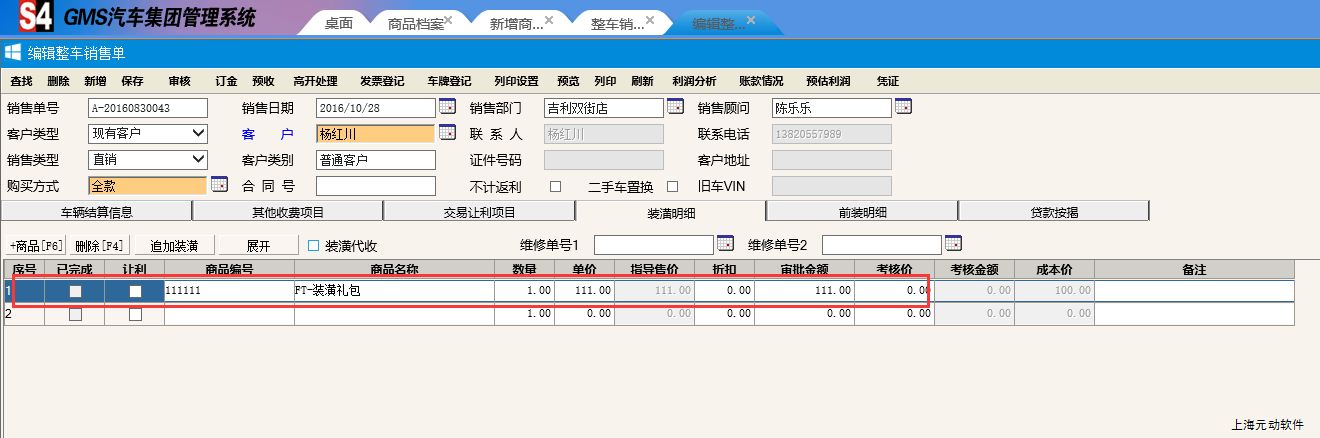1320x438 pixels.
Task: Open customer lookup icon next to 杨红川
Action: pos(447,133)
